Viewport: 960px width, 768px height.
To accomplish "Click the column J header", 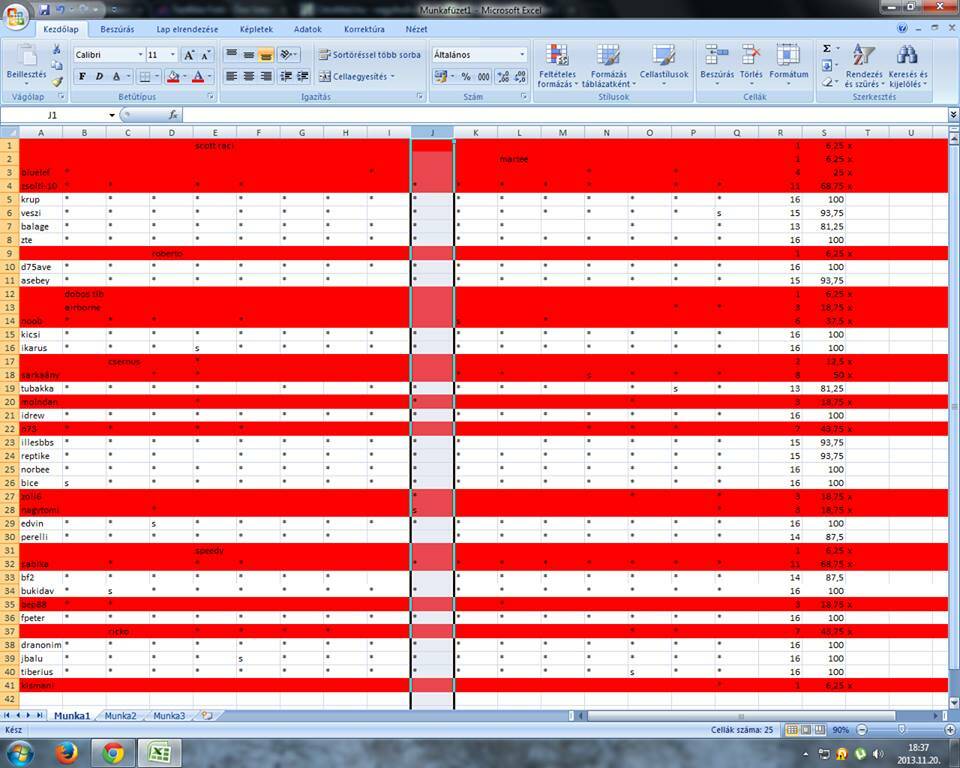I will [432, 132].
